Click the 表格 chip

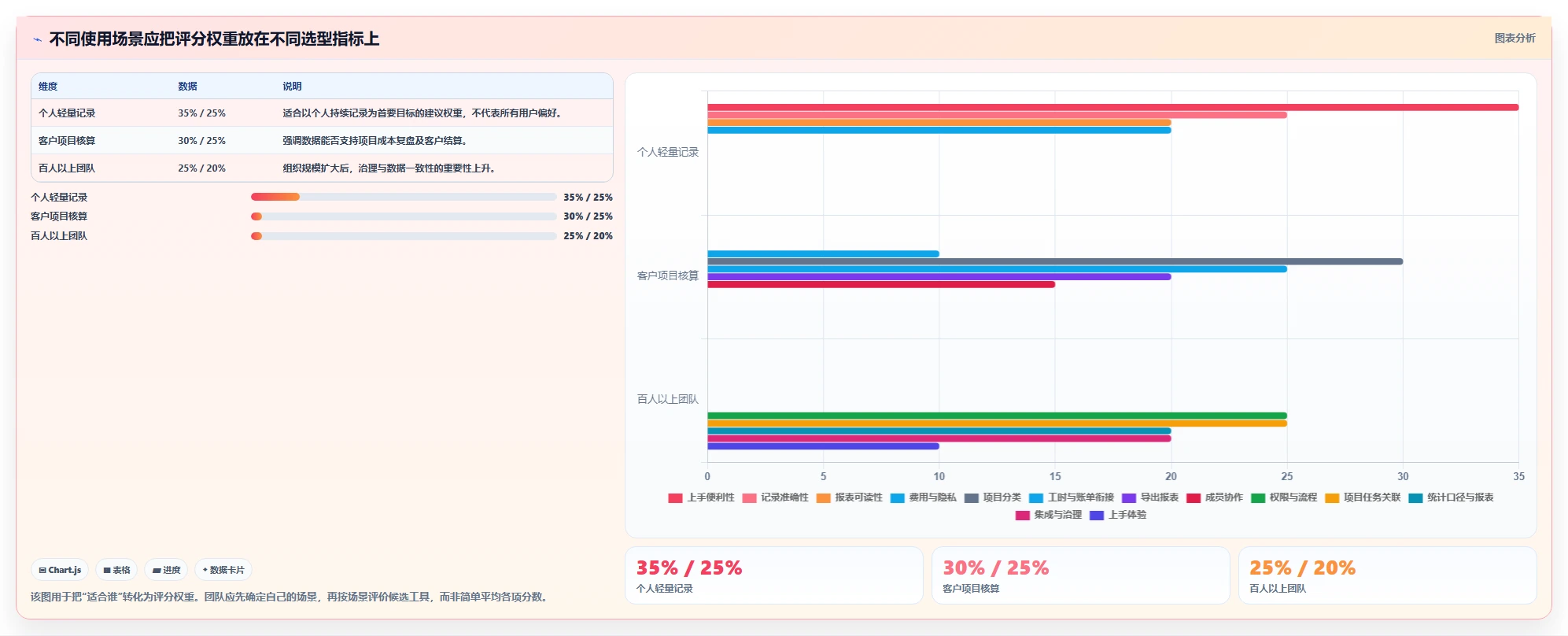coord(116,570)
